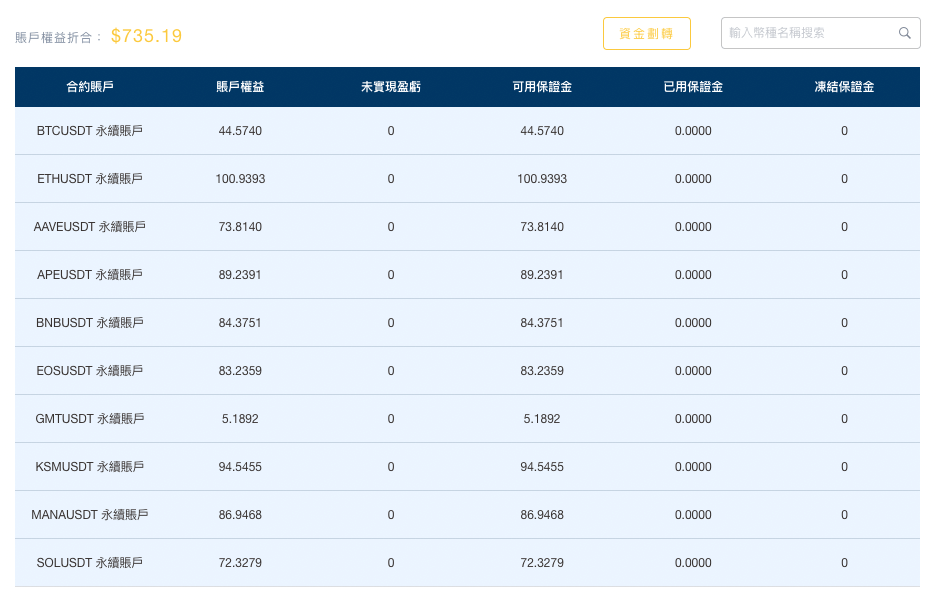Click the 賬戶權益 column header
The height and width of the screenshot is (600, 936).
coord(240,87)
